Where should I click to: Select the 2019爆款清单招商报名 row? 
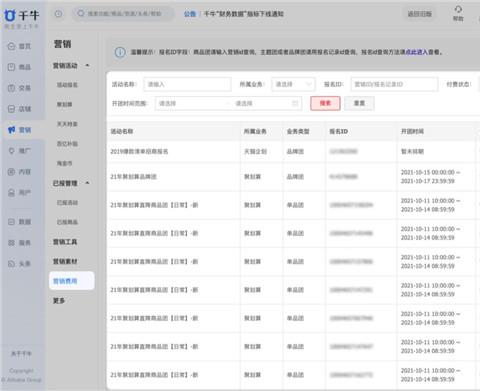[x=293, y=152]
